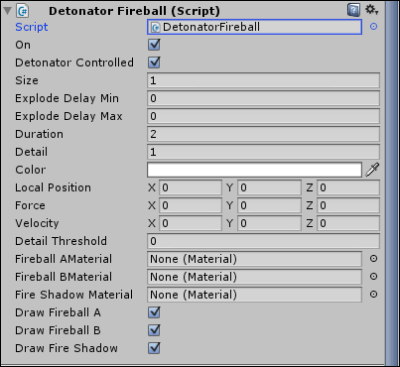
Task: Click the Local Position X field
Action: coord(190,188)
